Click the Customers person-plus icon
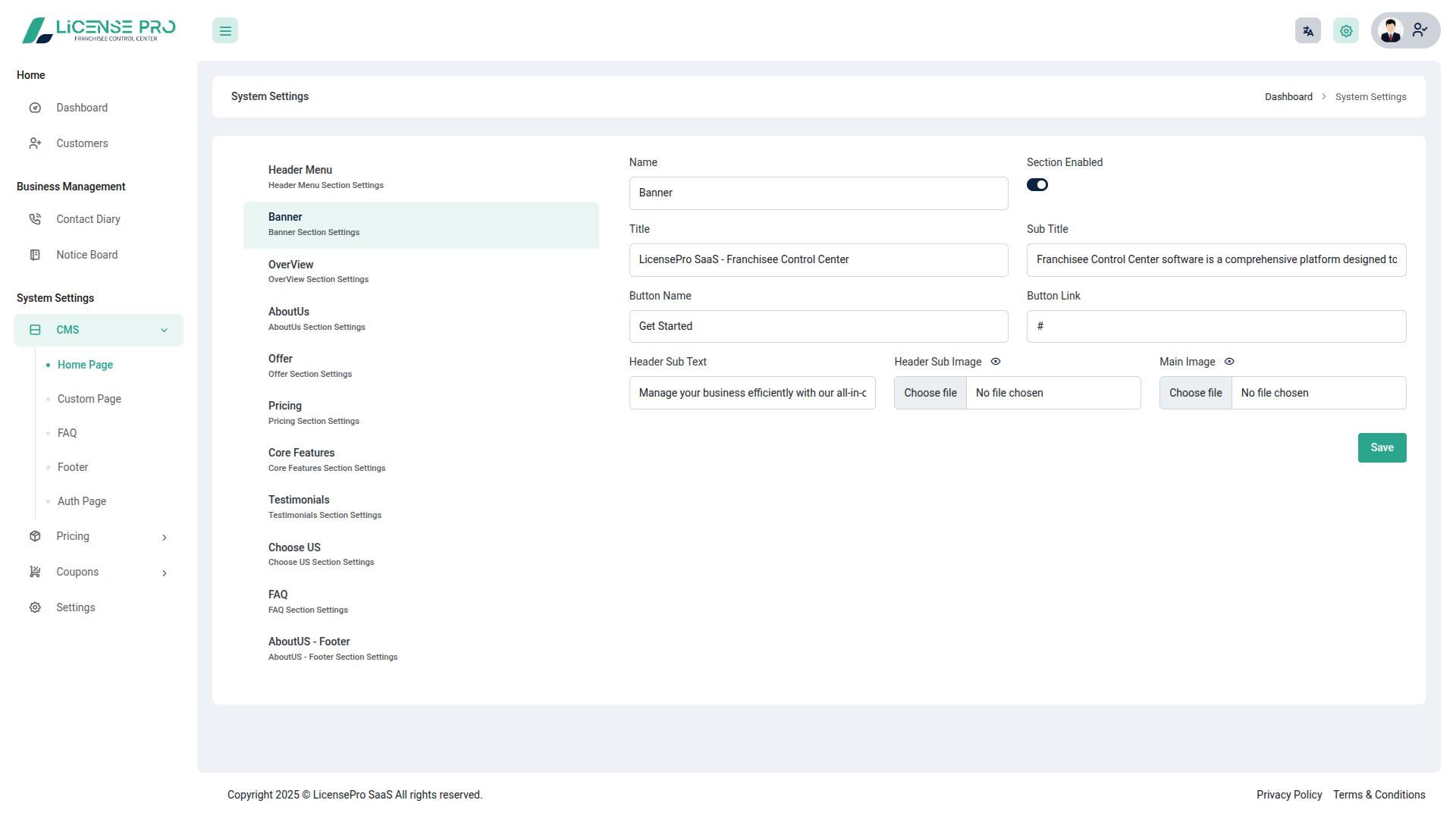Image resolution: width=1456 pixels, height=819 pixels. [35, 143]
